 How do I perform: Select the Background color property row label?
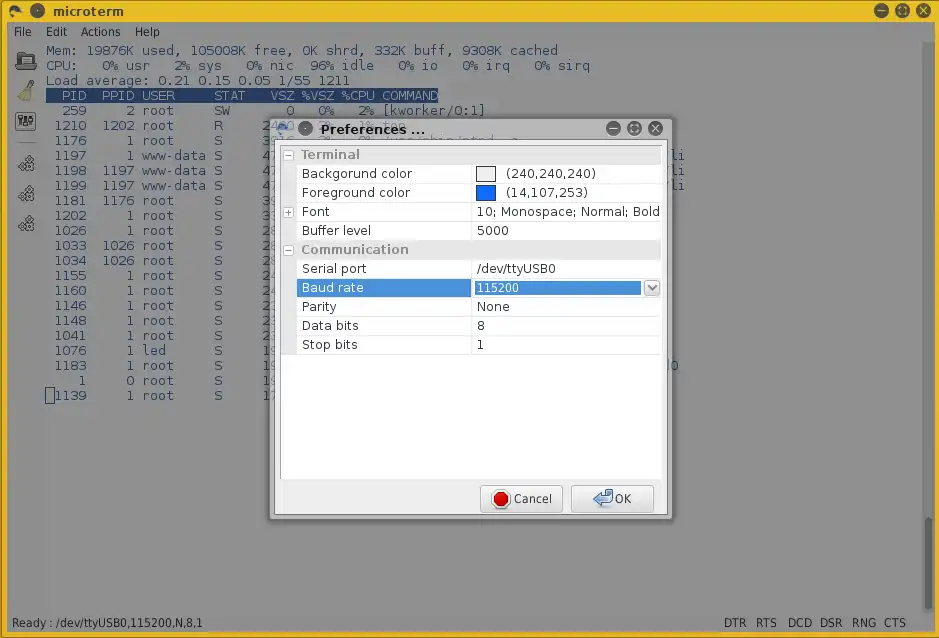(357, 174)
